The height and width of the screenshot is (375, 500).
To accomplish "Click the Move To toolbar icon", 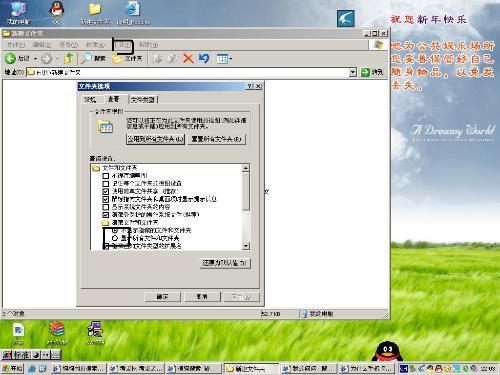I will pyautogui.click(x=157, y=59).
